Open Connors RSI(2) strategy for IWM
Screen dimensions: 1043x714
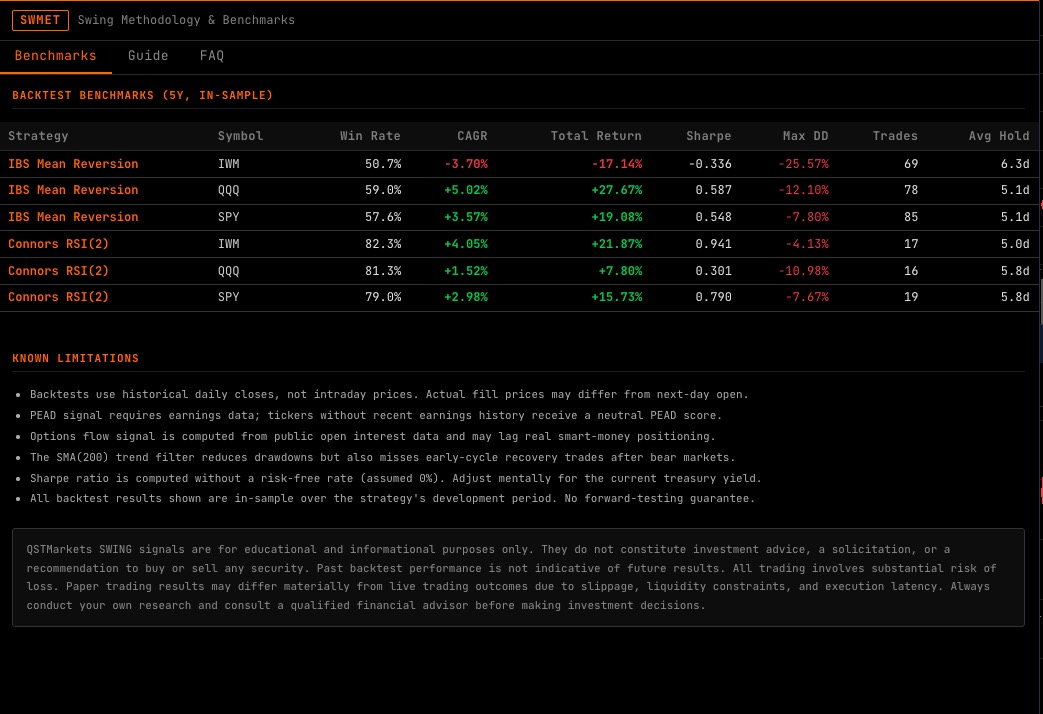(59, 244)
